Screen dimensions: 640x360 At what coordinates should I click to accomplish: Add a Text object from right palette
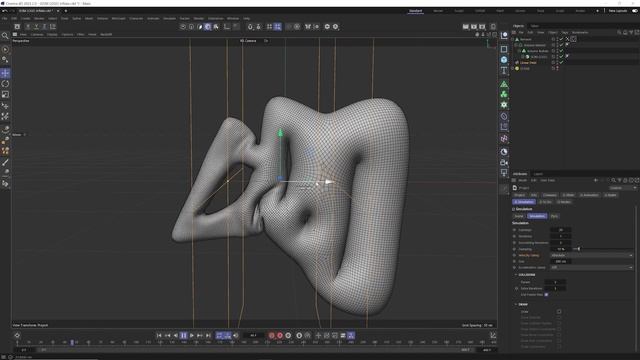click(504, 71)
